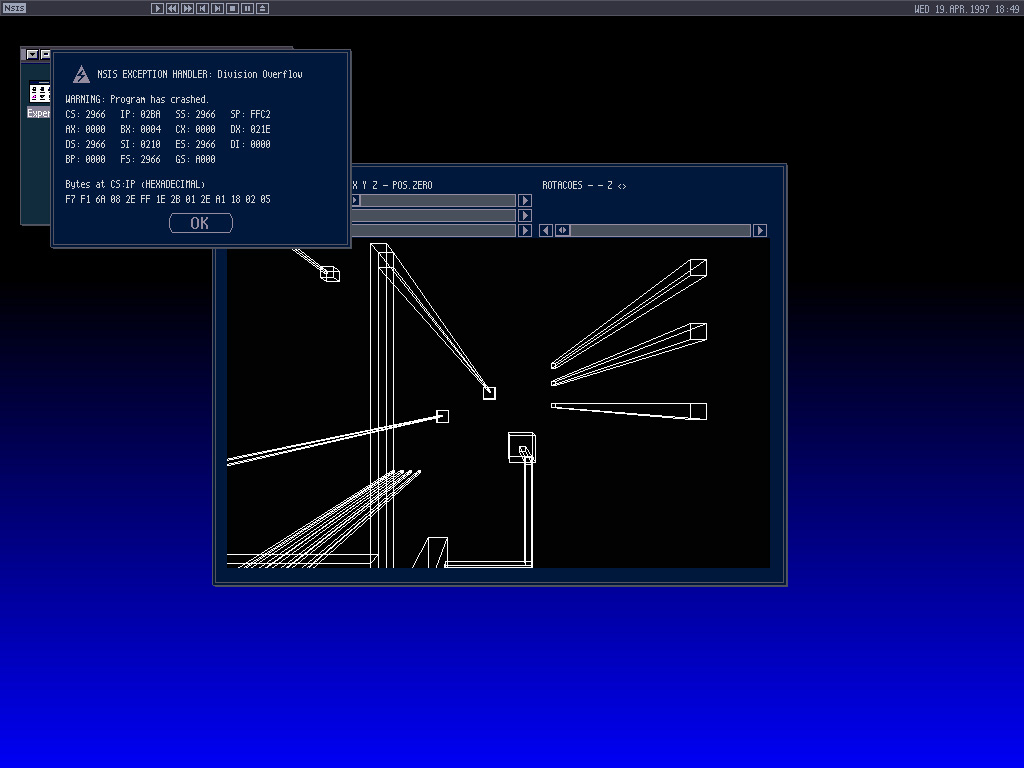1024x768 pixels.
Task: Pause playback using the pause icon
Action: (247, 8)
